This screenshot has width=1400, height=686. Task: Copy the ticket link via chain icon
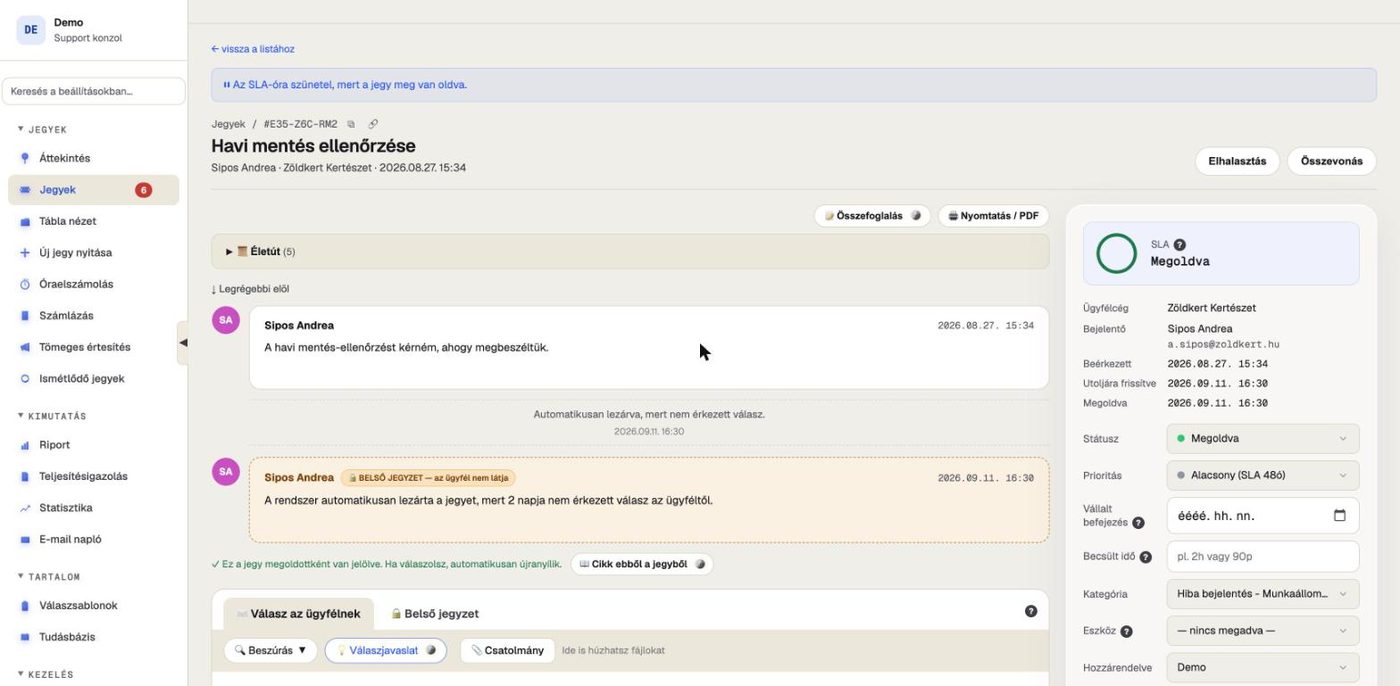point(373,124)
